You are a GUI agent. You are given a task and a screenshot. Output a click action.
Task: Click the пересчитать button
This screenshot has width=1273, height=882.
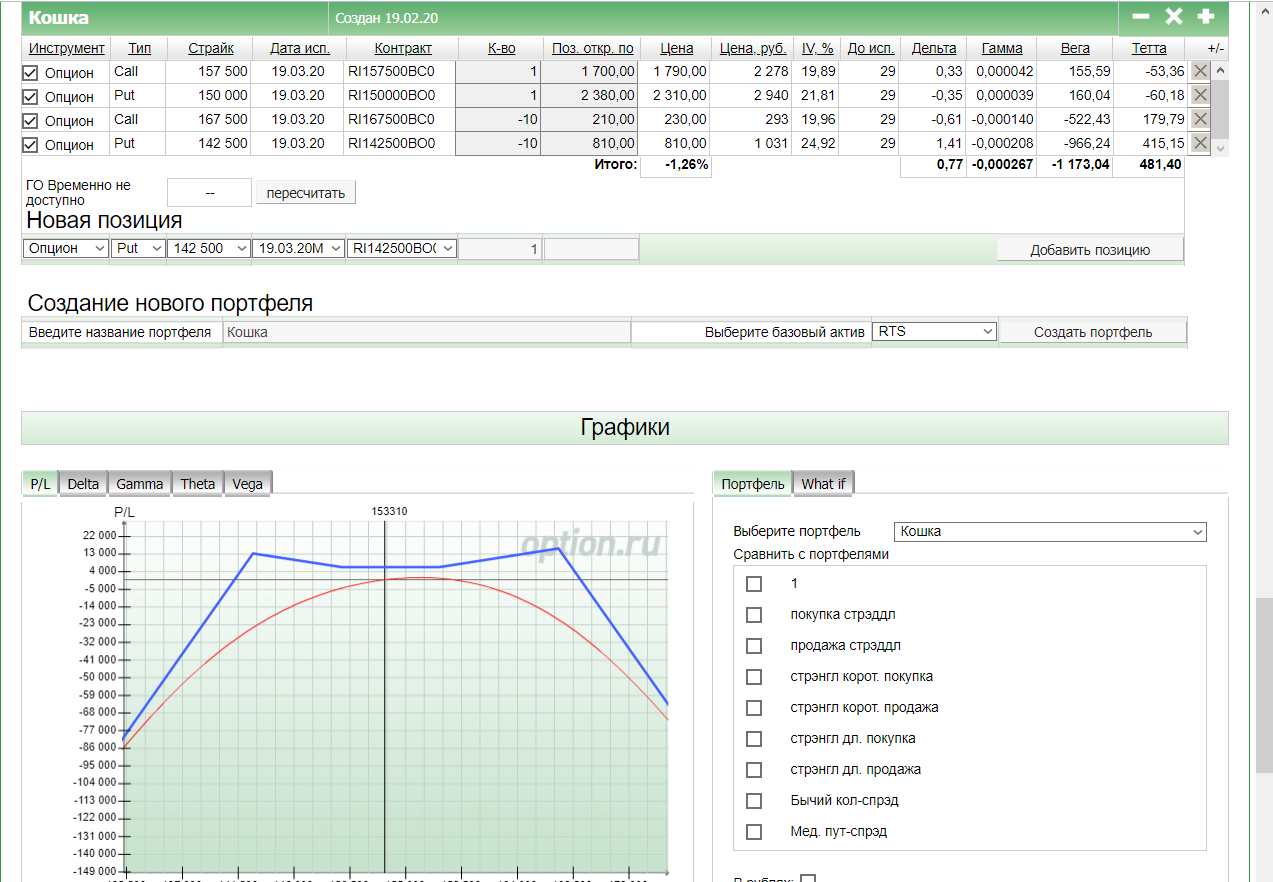coord(306,193)
